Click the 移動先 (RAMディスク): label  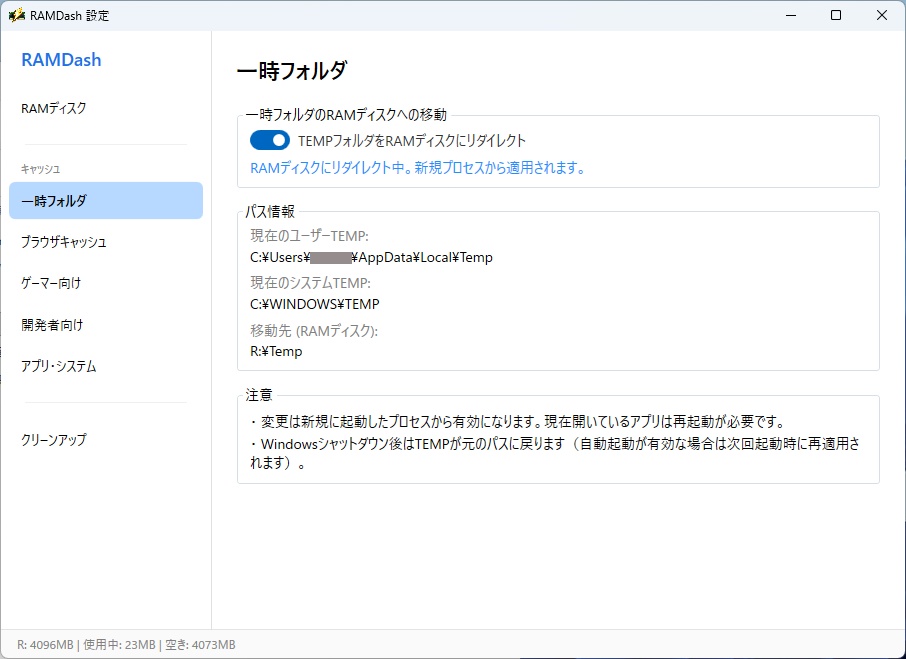[x=314, y=330]
